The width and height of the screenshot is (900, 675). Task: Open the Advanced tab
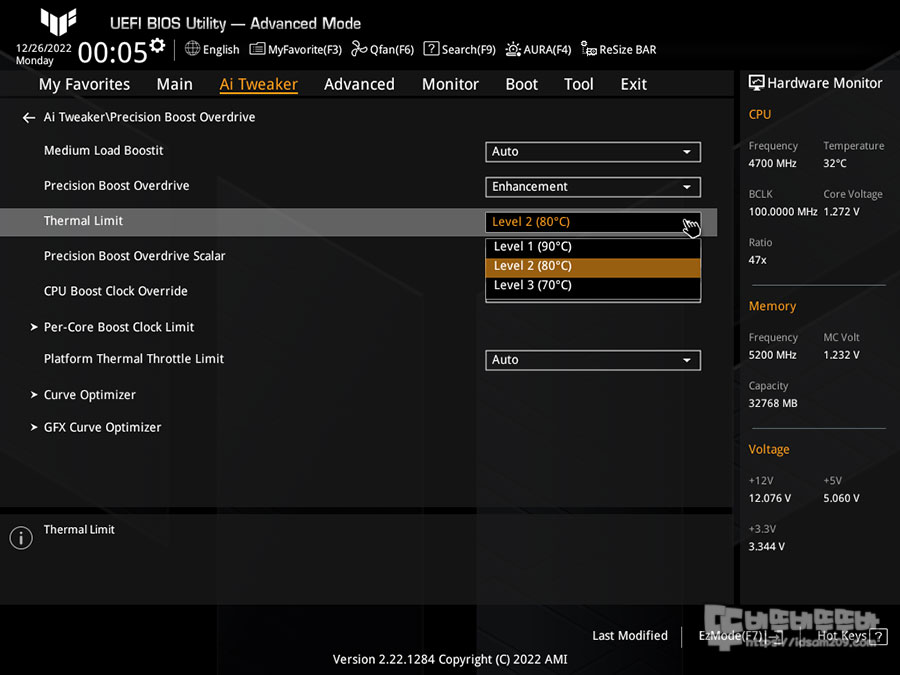pyautogui.click(x=359, y=84)
